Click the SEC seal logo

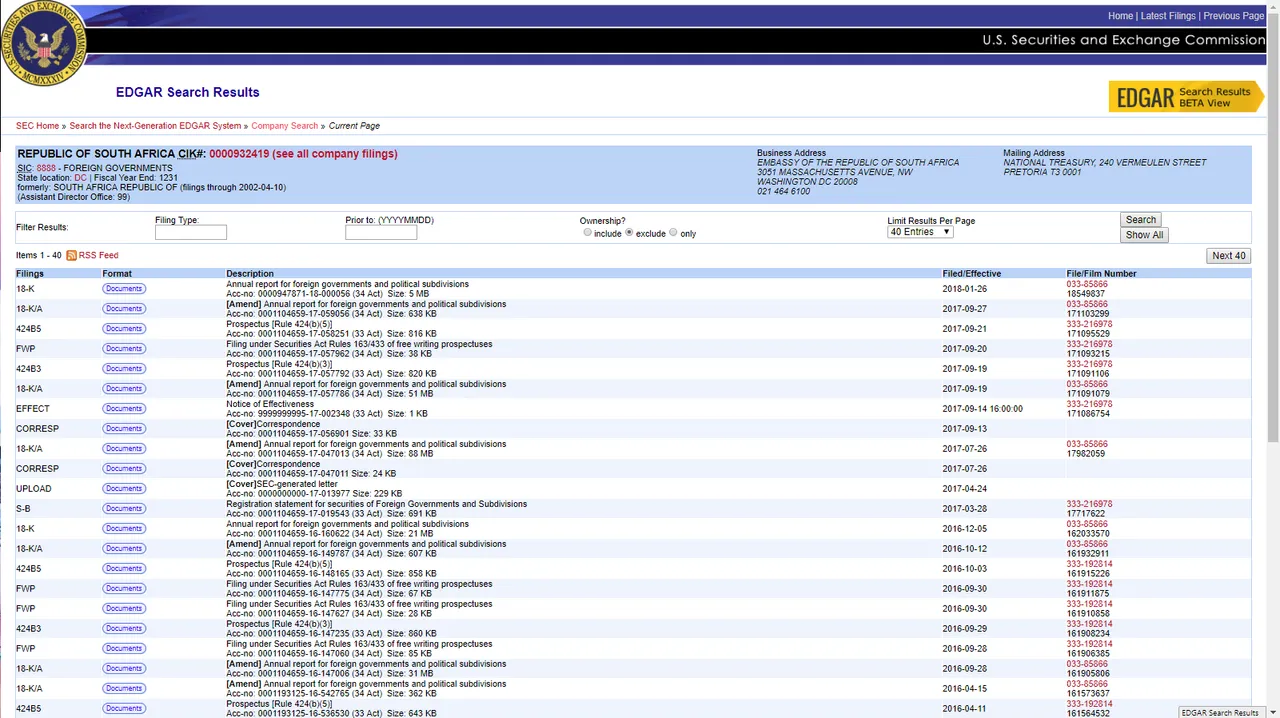[x=42, y=42]
